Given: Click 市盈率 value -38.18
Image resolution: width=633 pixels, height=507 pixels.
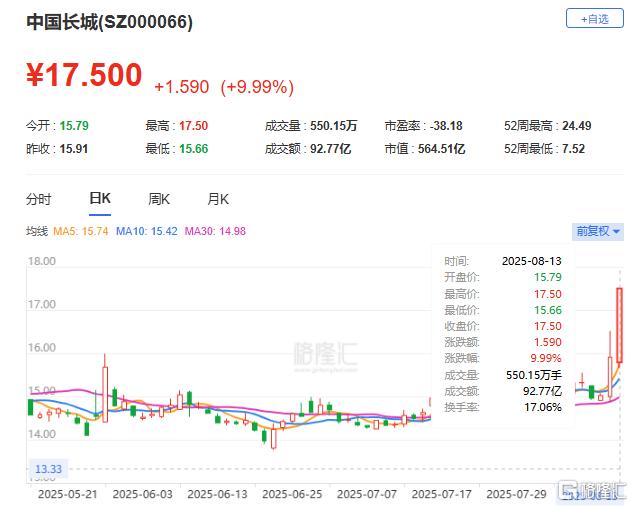Looking at the screenshot, I should pos(446,126).
